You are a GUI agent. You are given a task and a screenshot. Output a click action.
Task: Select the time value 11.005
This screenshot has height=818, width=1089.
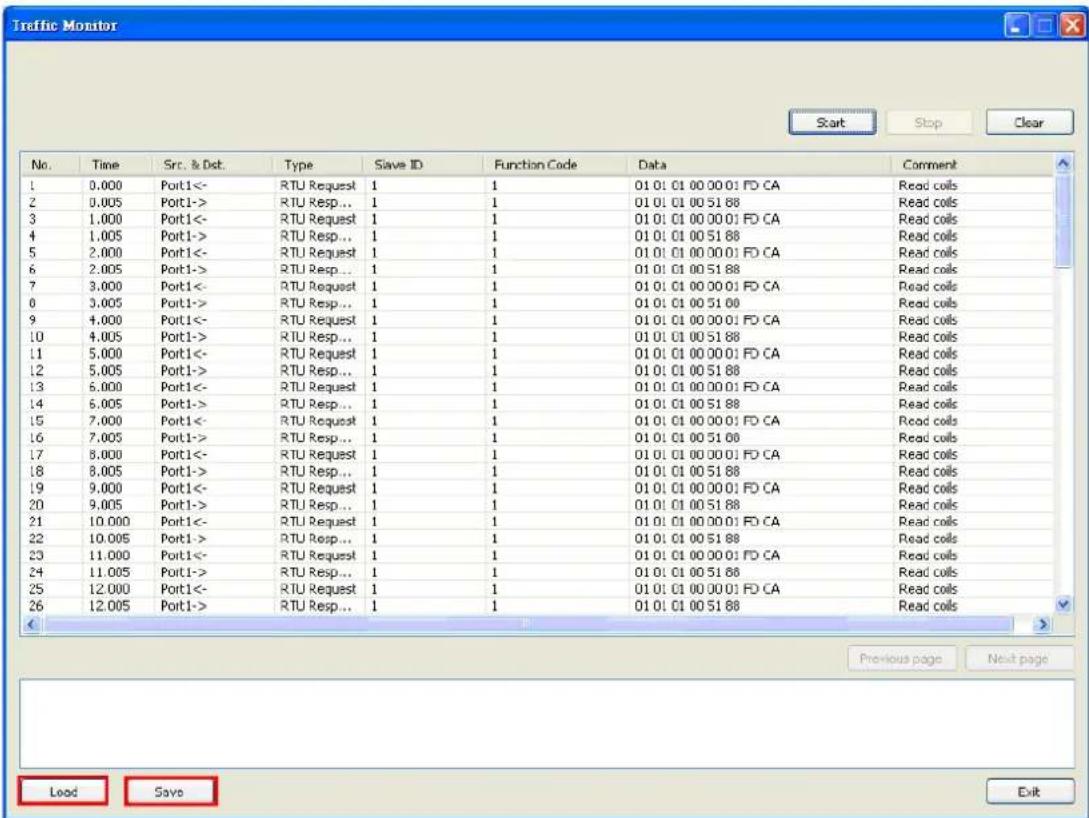tap(109, 573)
